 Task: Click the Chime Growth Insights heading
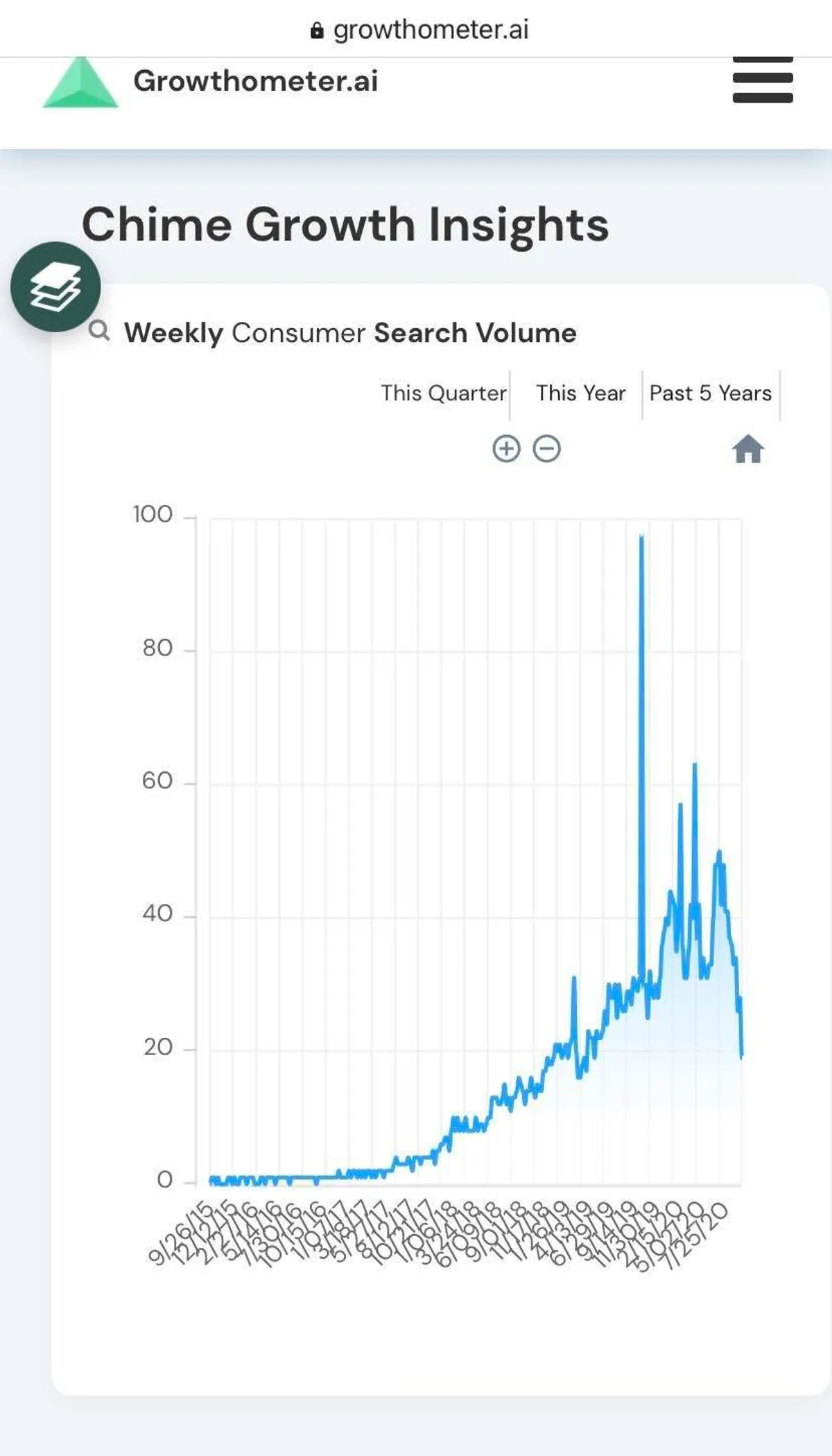pos(345,225)
